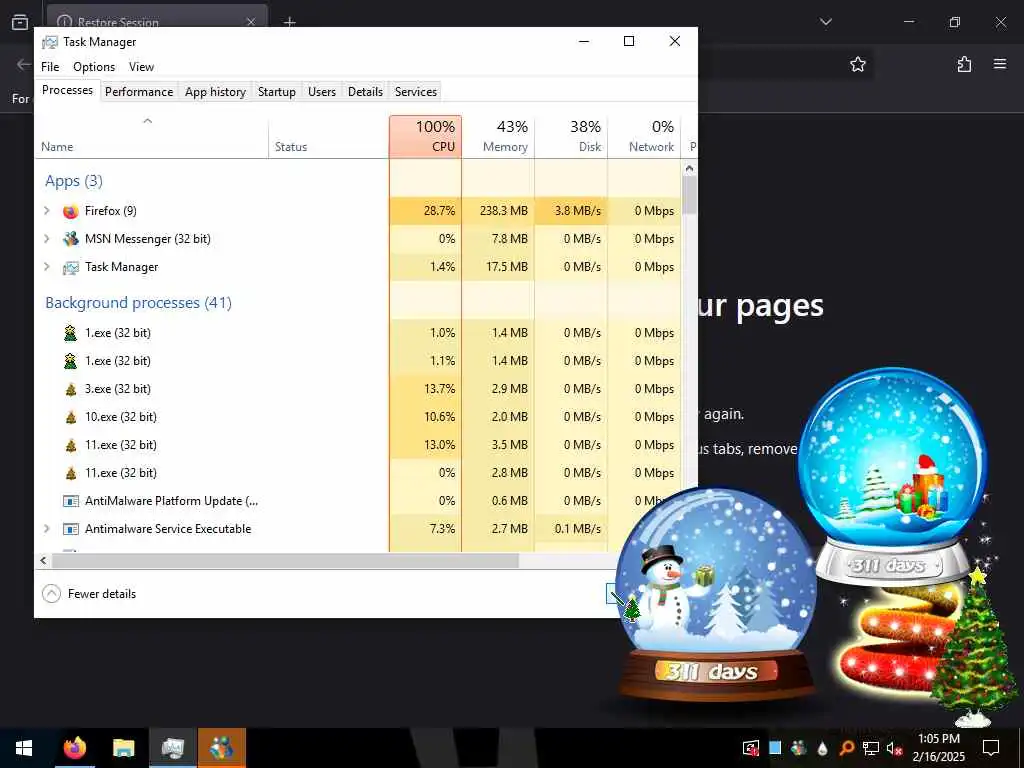1024x768 pixels.
Task: Click the Background processes (41) heading
Action: [x=138, y=303]
